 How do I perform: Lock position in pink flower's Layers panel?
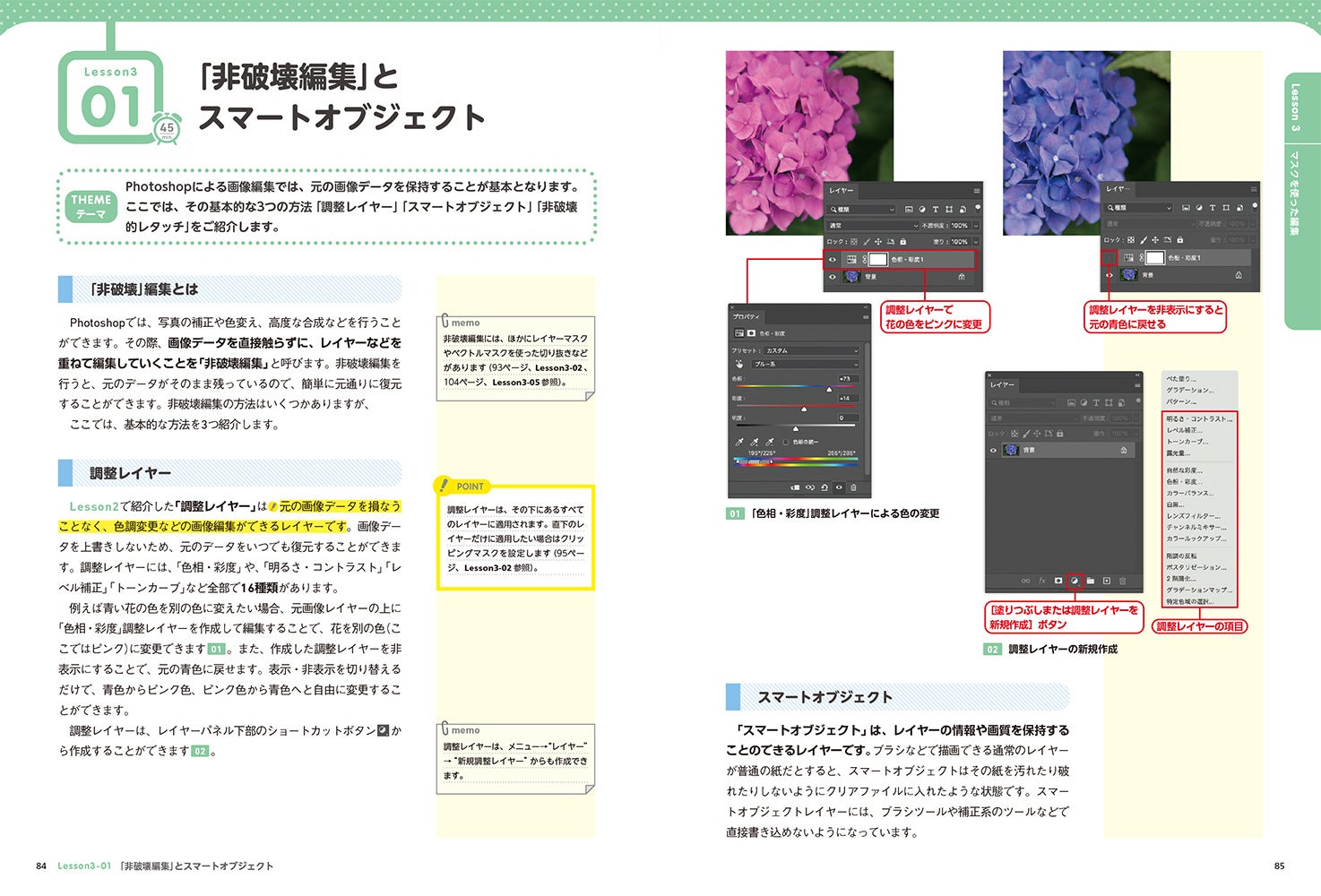(x=878, y=242)
